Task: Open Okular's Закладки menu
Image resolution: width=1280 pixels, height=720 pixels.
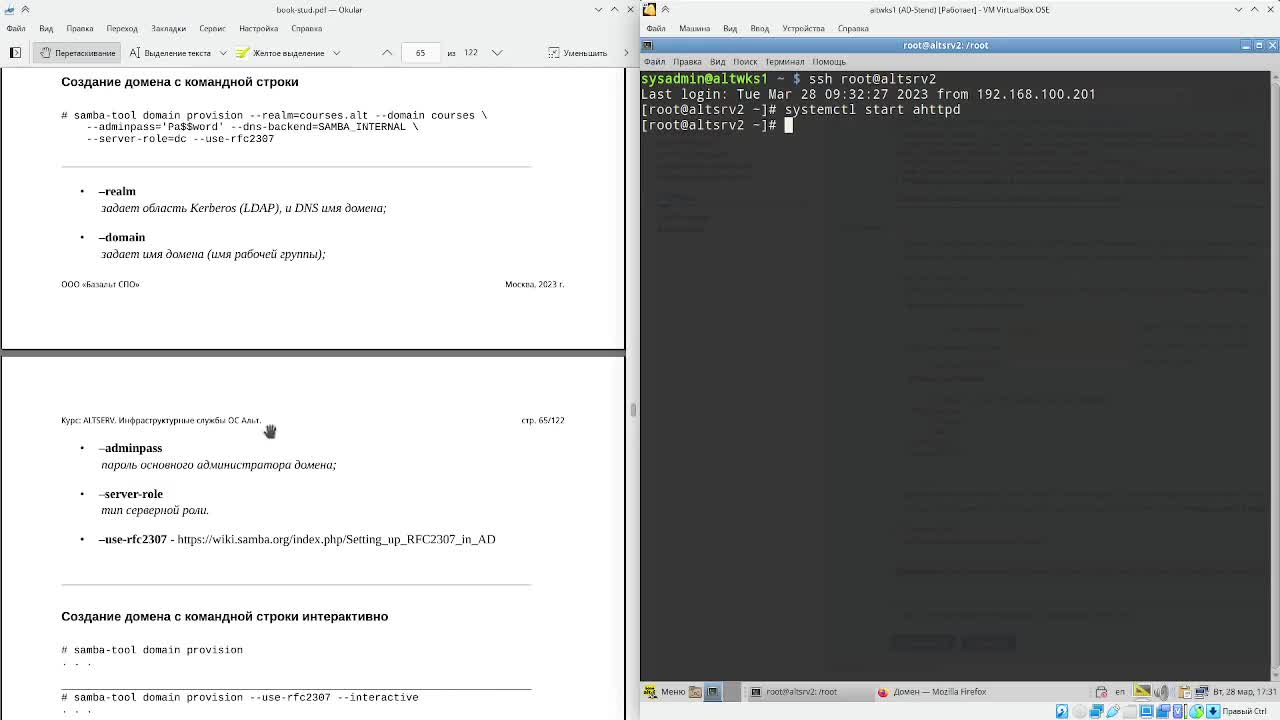Action: (168, 28)
